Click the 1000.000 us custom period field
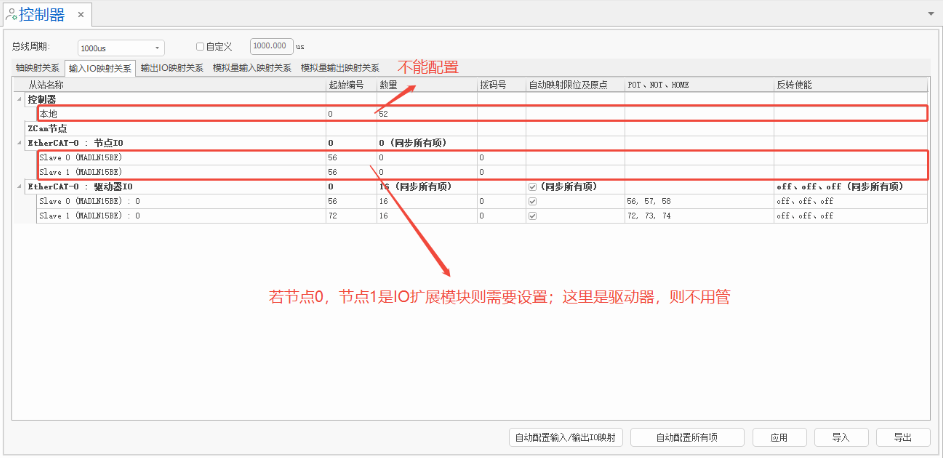 pyautogui.click(x=272, y=46)
